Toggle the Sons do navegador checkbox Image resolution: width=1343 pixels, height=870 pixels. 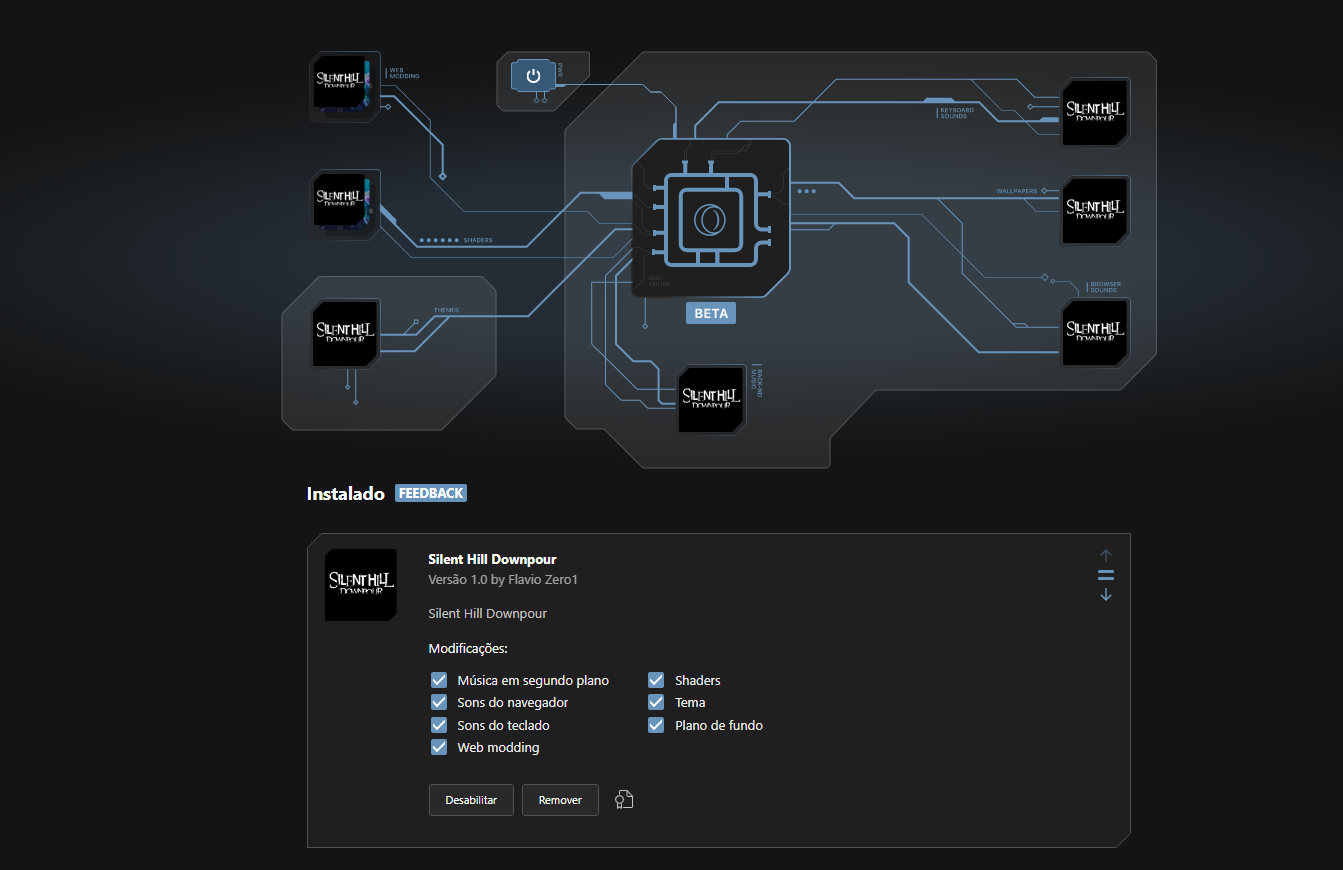point(439,702)
